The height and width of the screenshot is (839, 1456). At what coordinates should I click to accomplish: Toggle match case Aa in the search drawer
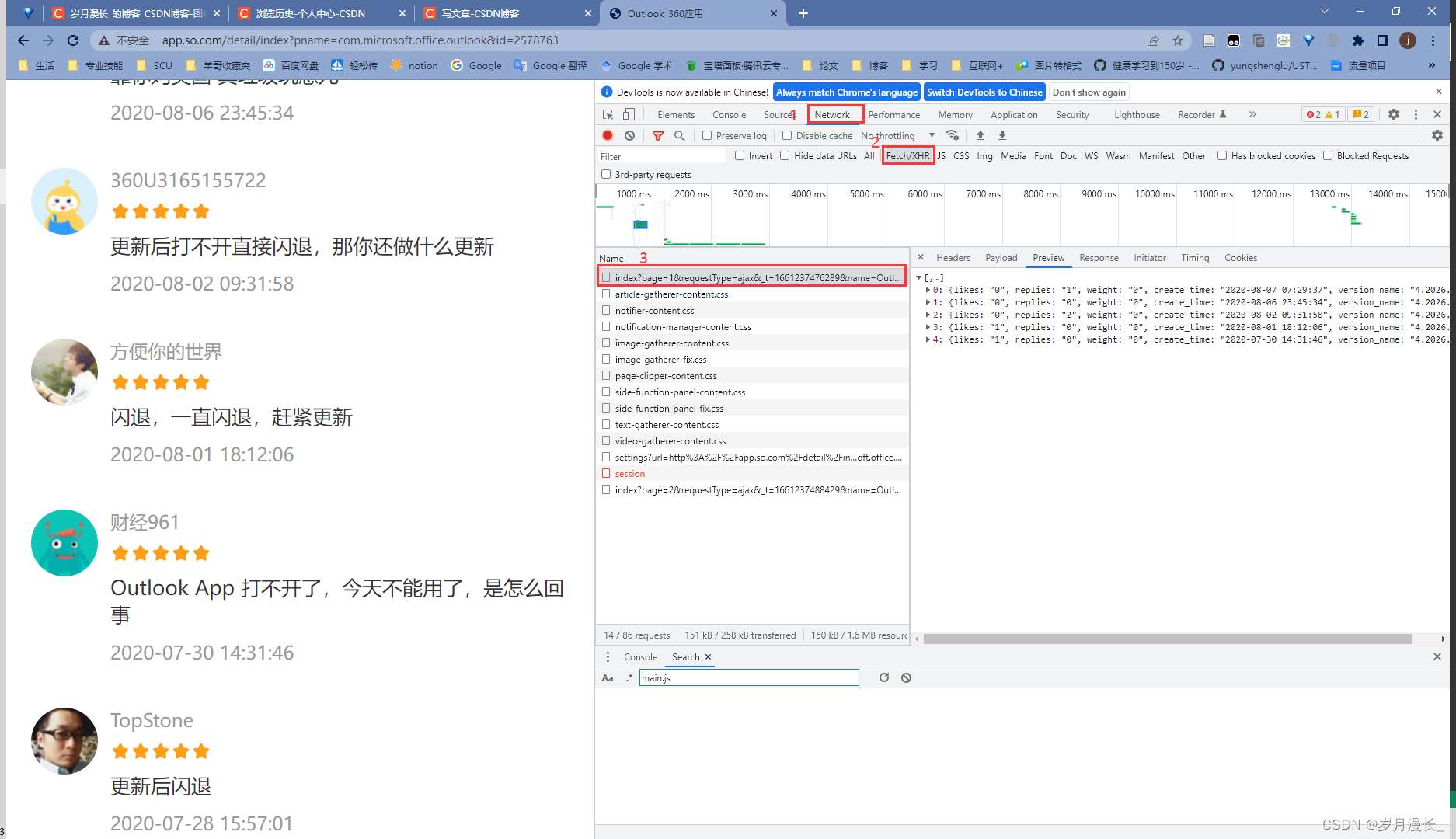608,677
